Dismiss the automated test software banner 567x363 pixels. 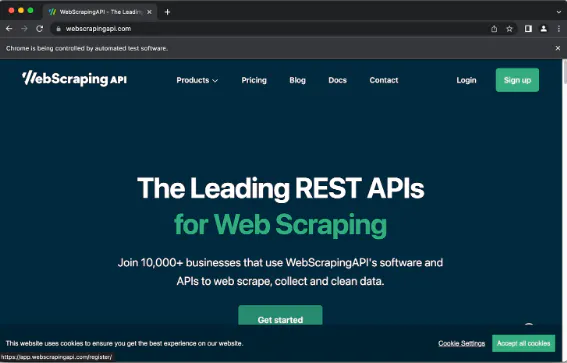tap(558, 48)
